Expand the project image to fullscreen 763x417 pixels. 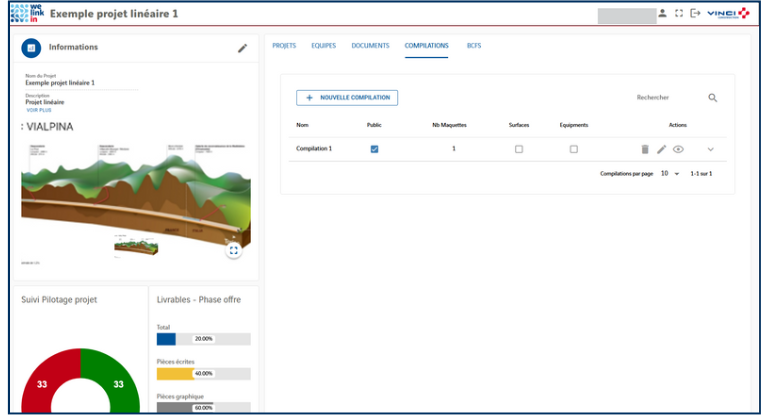tap(234, 251)
